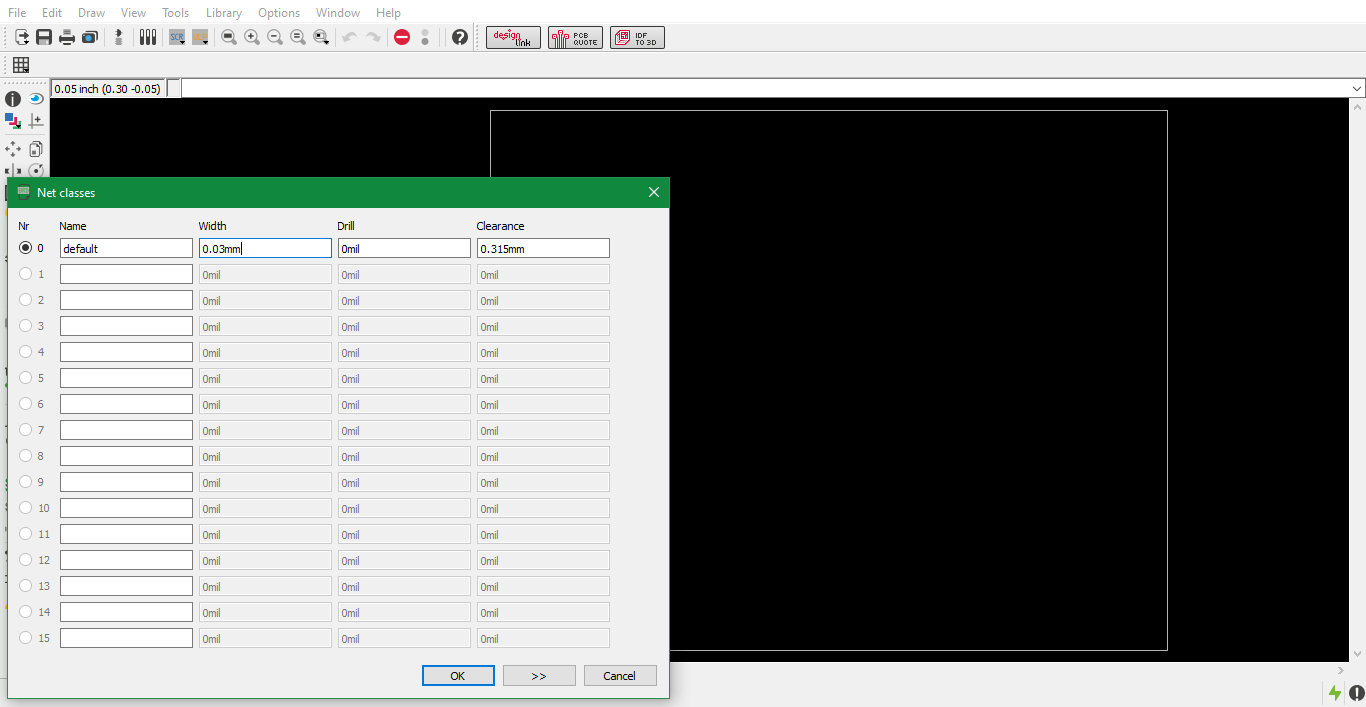Screen dimensions: 1366x707
Task: Click the Zoom in magnifier icon
Action: click(x=252, y=37)
